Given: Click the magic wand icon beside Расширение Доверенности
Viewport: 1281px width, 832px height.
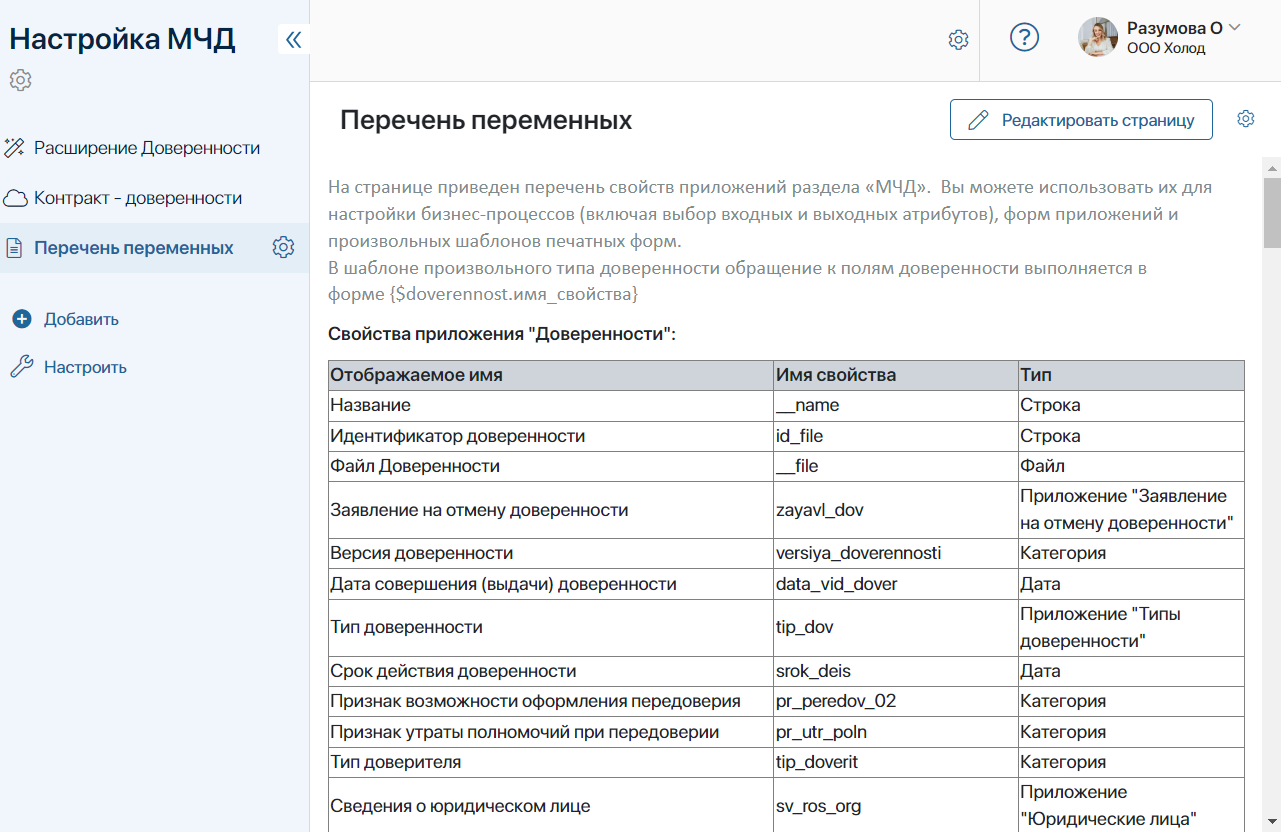Looking at the screenshot, I should click(14, 148).
